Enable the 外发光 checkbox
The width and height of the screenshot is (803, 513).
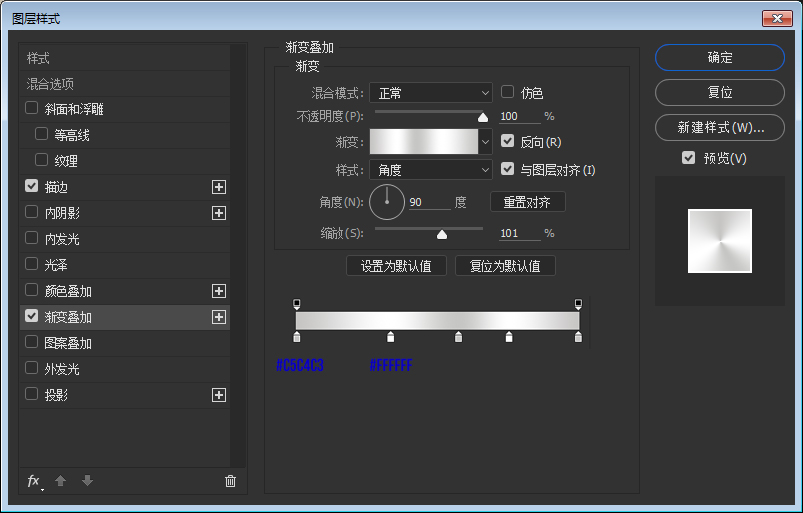32,368
